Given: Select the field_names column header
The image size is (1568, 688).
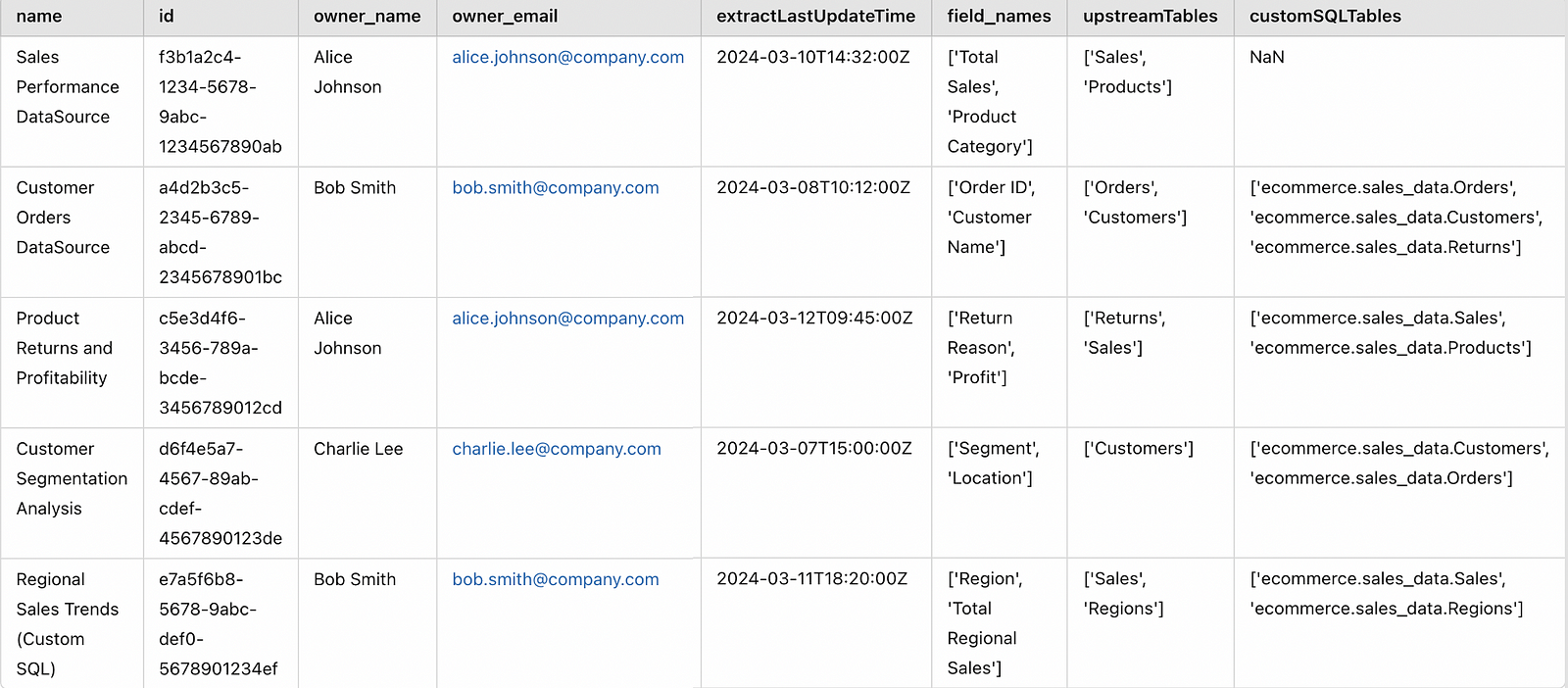Looking at the screenshot, I should 999,17.
